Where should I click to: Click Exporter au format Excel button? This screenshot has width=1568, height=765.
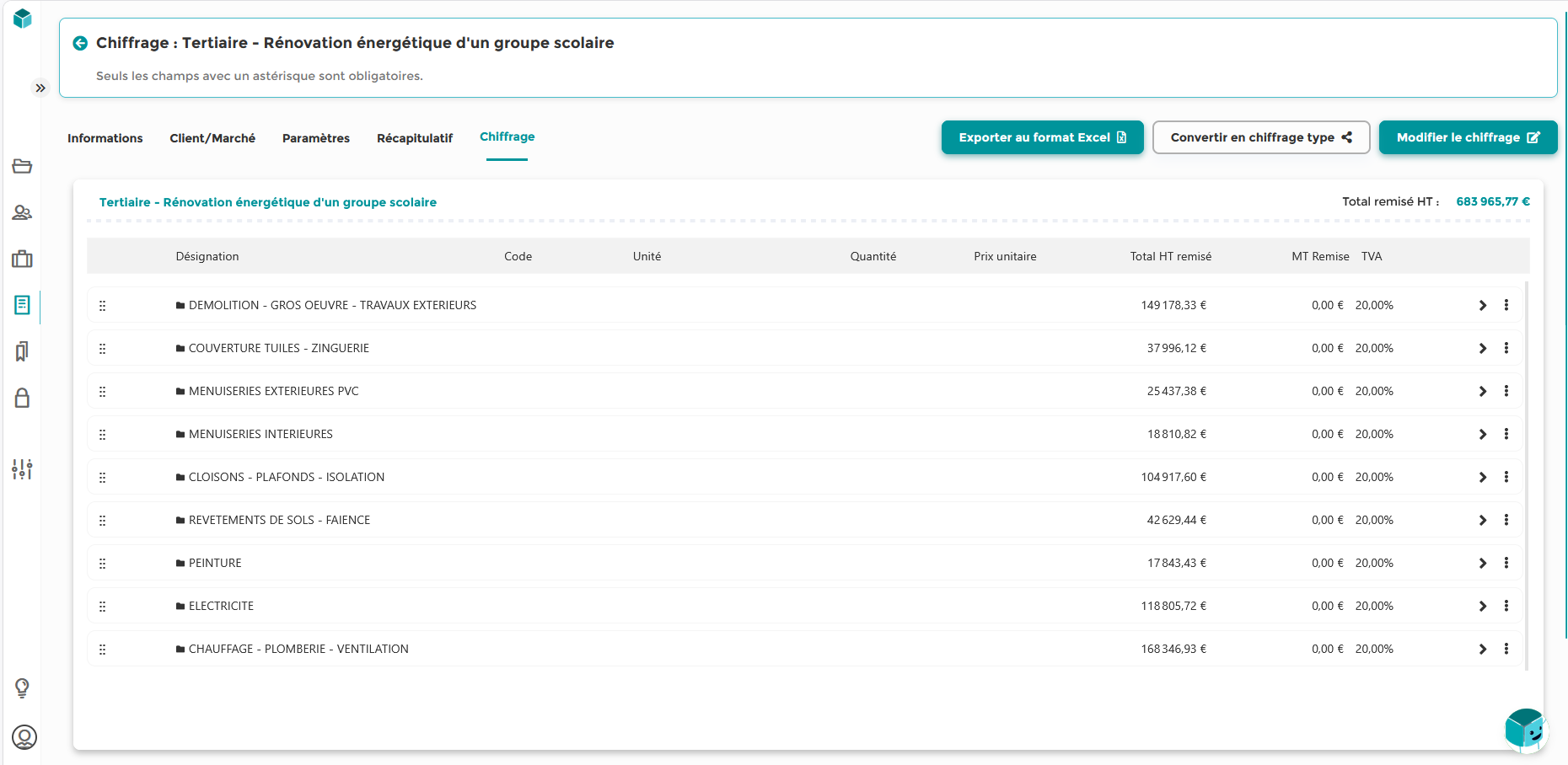coord(1042,137)
